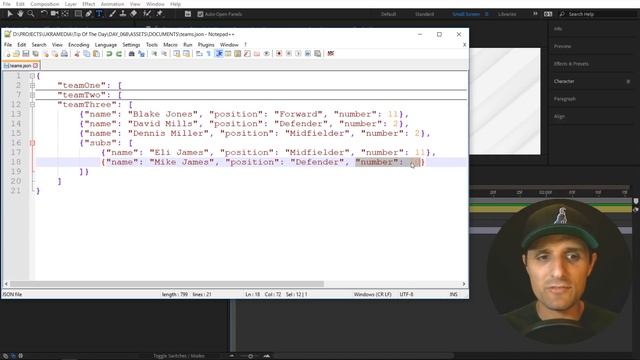The height and width of the screenshot is (360, 640).
Task: Select the After Effects Puppet Pin tool
Action: pyautogui.click(x=160, y=14)
